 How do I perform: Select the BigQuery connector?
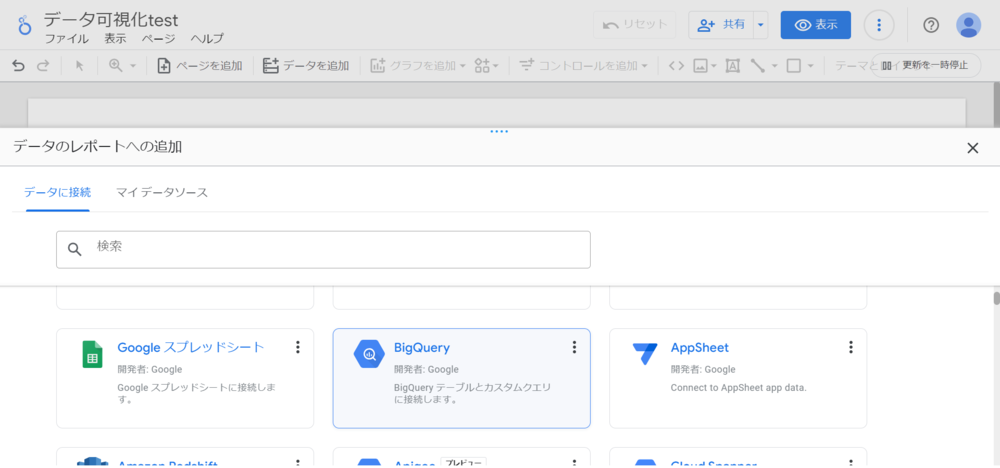(x=462, y=378)
